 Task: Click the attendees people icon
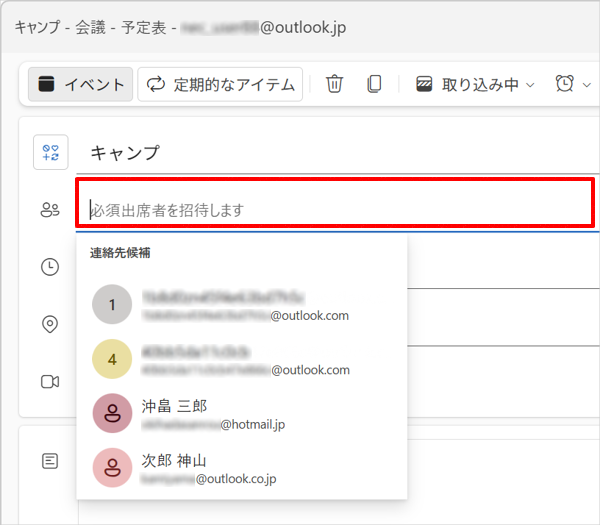(50, 210)
